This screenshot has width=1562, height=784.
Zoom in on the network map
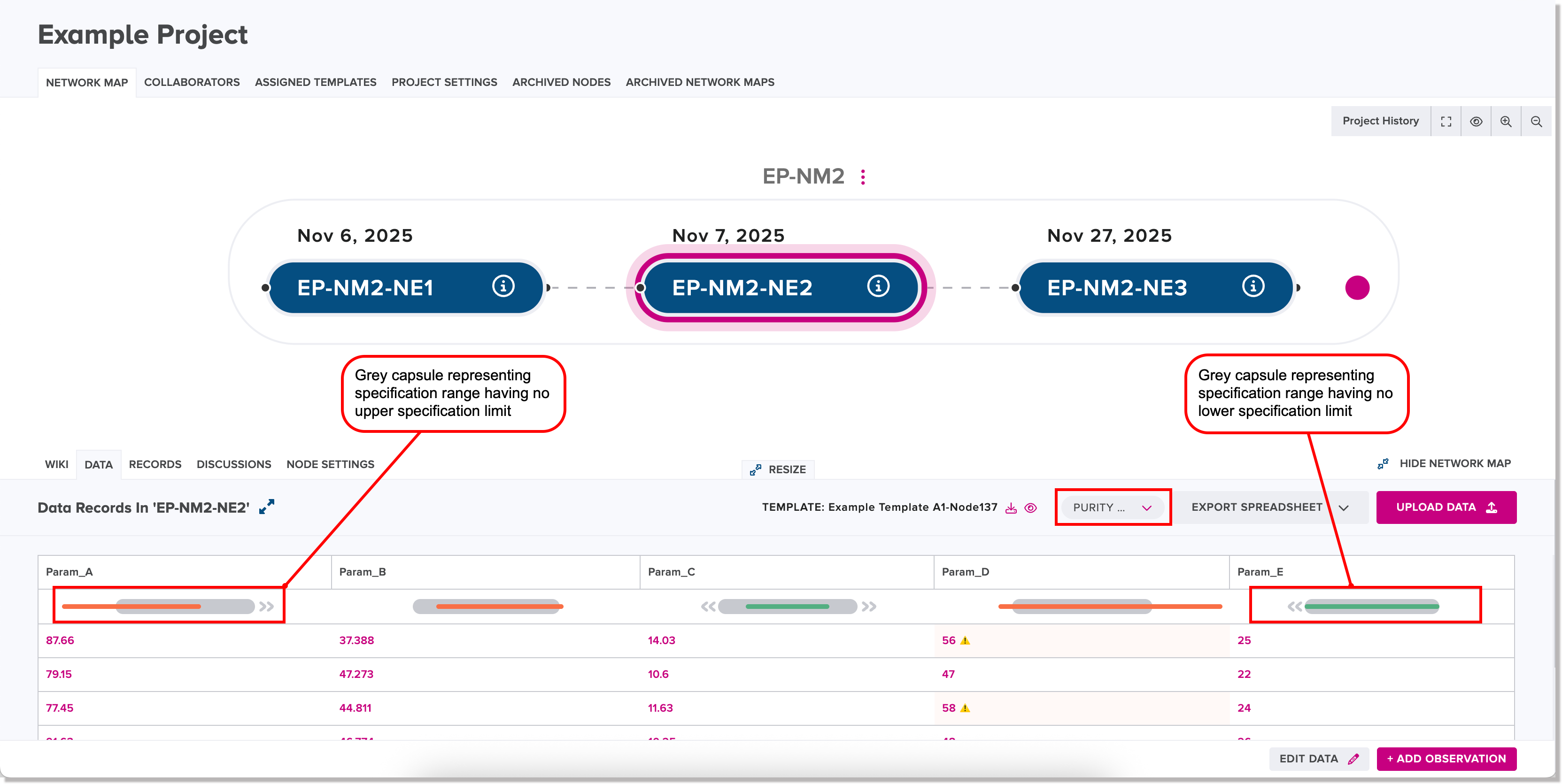point(1506,121)
